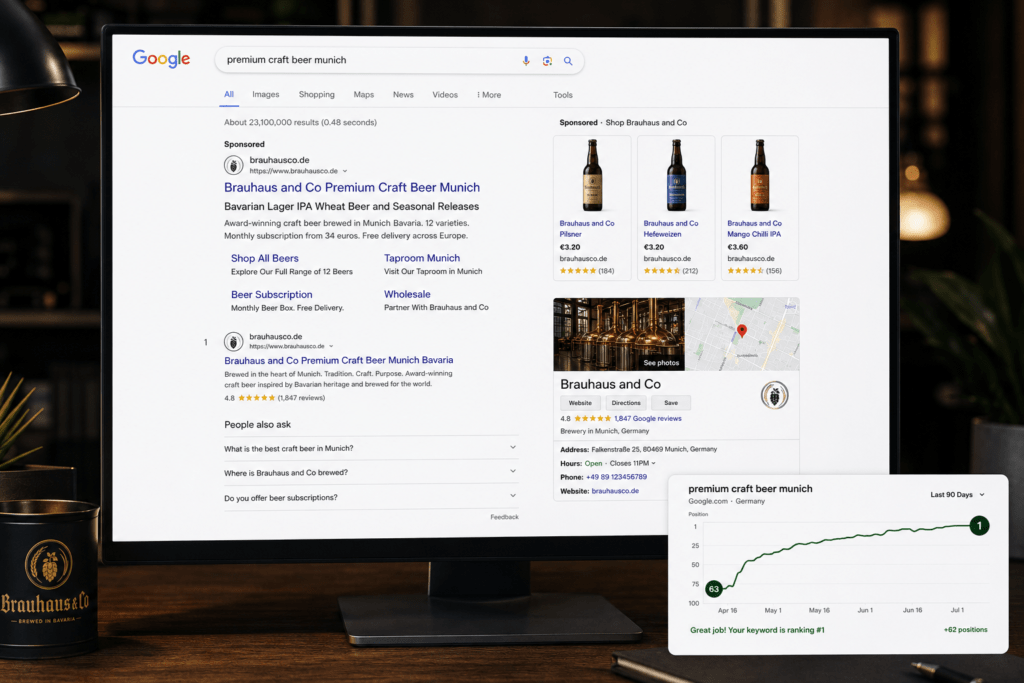Open Brauhaus and Co Mango Chilli IPA link
Image resolution: width=1024 pixels, height=683 pixels.
(x=754, y=229)
